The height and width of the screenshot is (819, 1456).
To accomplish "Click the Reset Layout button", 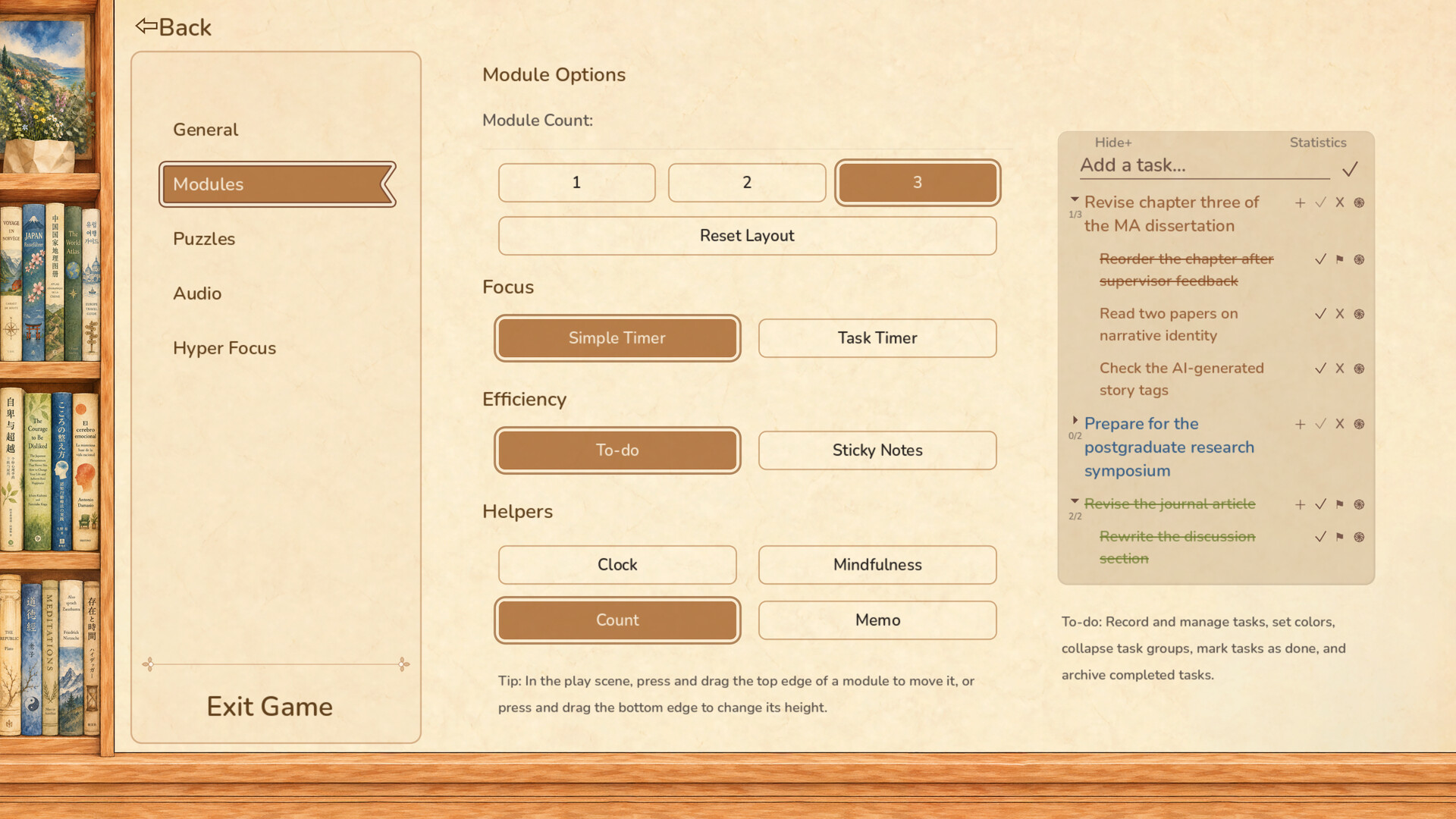I will click(747, 236).
